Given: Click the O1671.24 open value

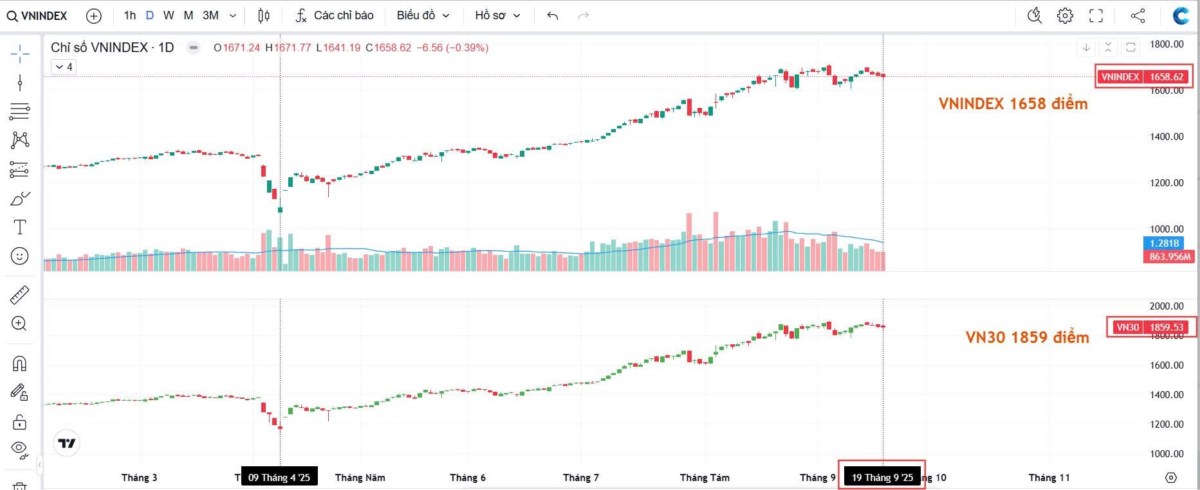Looking at the screenshot, I should click(237, 47).
